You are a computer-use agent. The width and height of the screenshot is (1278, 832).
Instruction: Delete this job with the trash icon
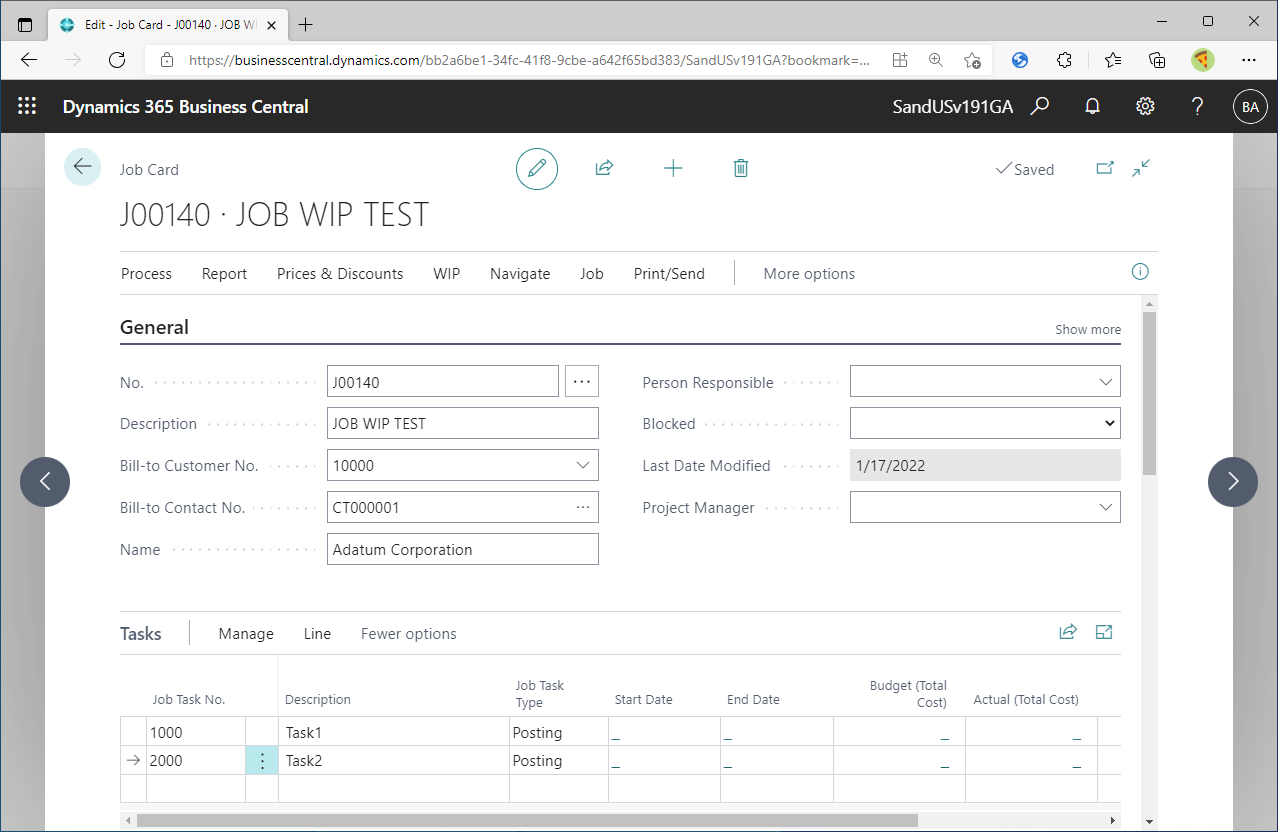tap(740, 168)
